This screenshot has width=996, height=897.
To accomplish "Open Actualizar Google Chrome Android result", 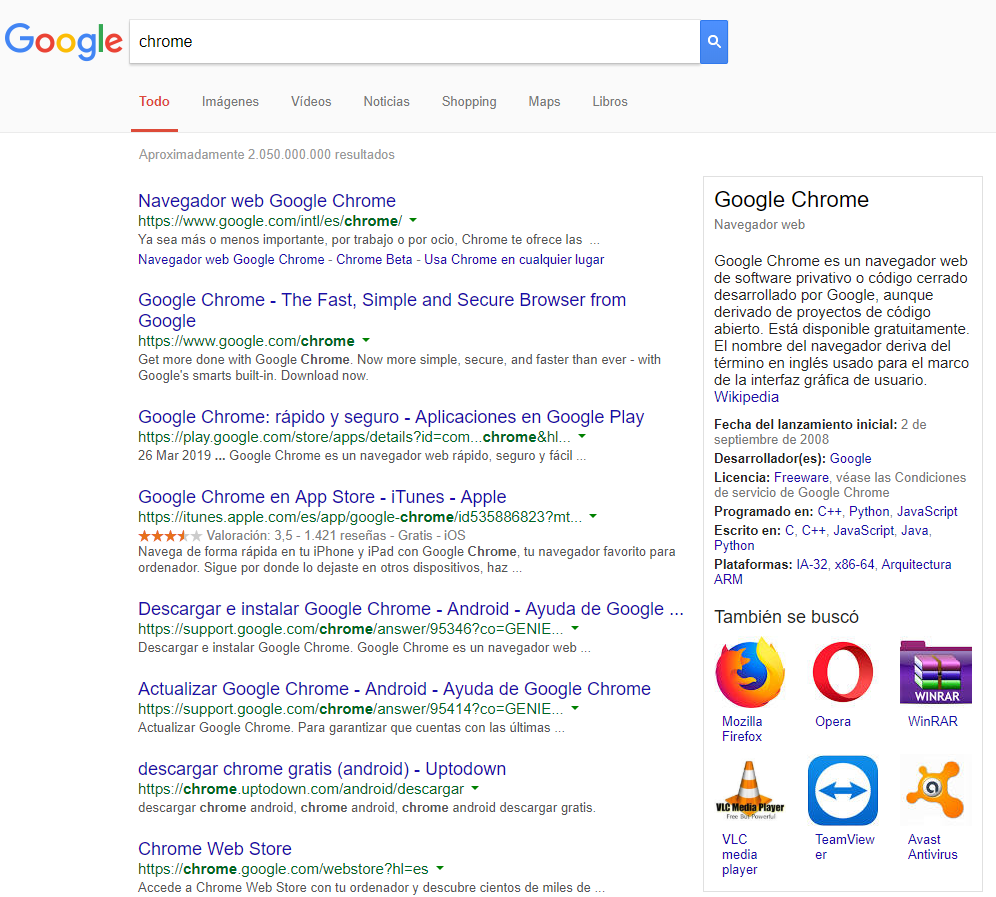I will [394, 689].
